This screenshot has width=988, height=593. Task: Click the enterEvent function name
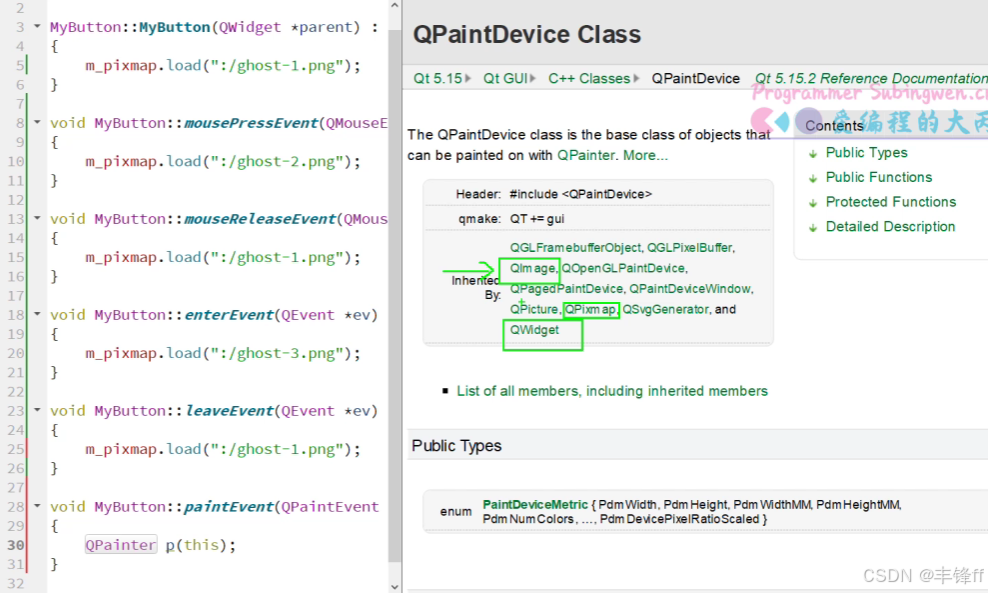pos(229,314)
